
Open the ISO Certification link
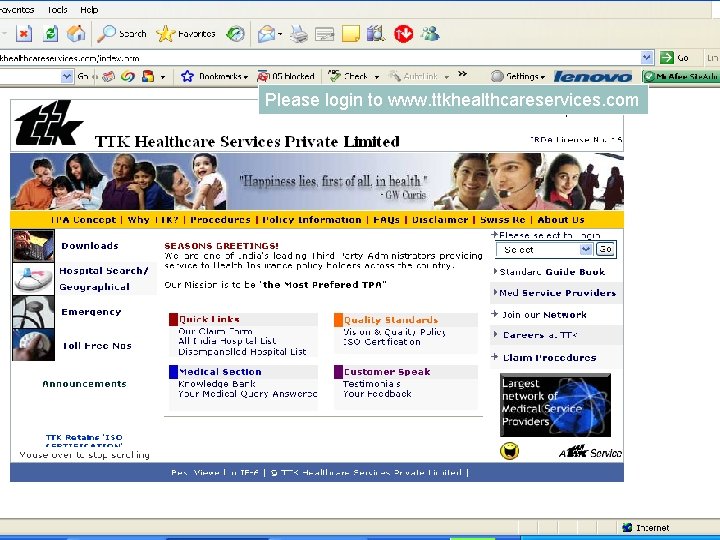382,342
